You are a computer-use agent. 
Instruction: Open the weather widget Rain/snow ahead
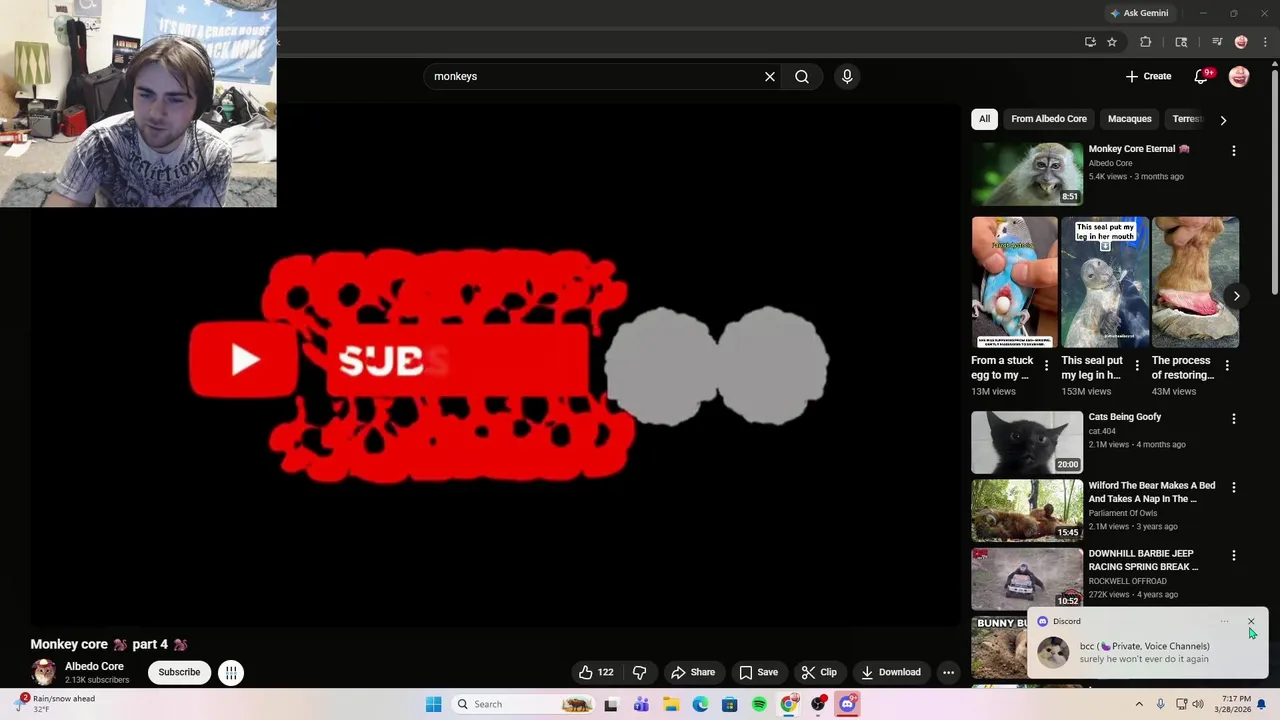tap(56, 703)
